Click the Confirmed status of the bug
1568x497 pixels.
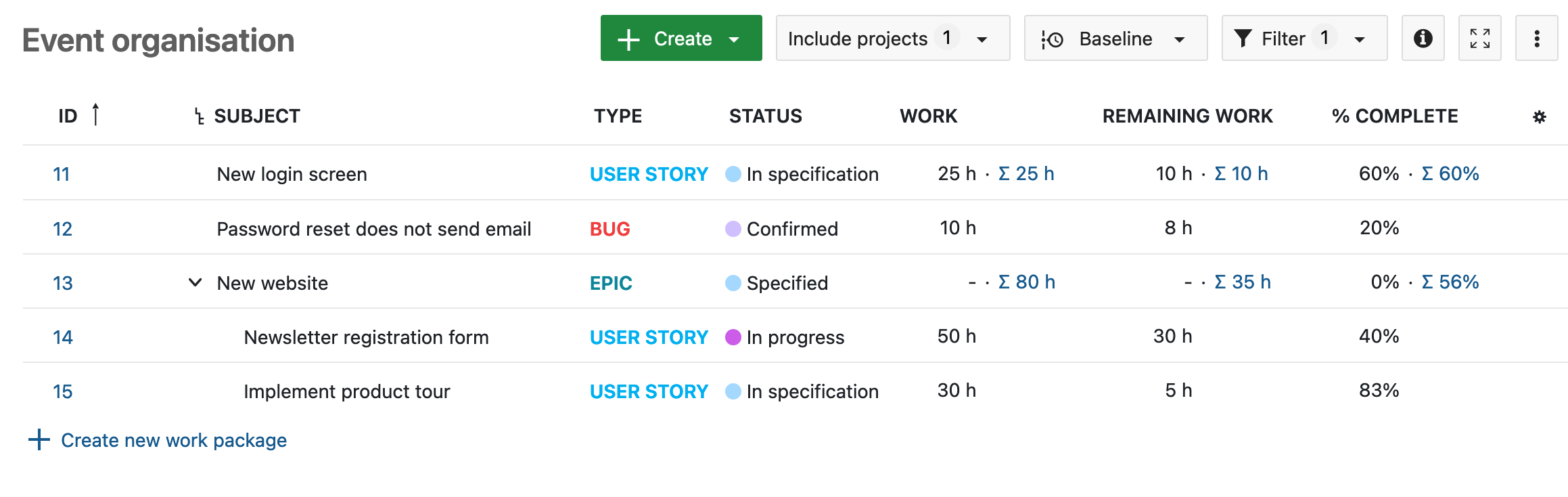(x=791, y=229)
